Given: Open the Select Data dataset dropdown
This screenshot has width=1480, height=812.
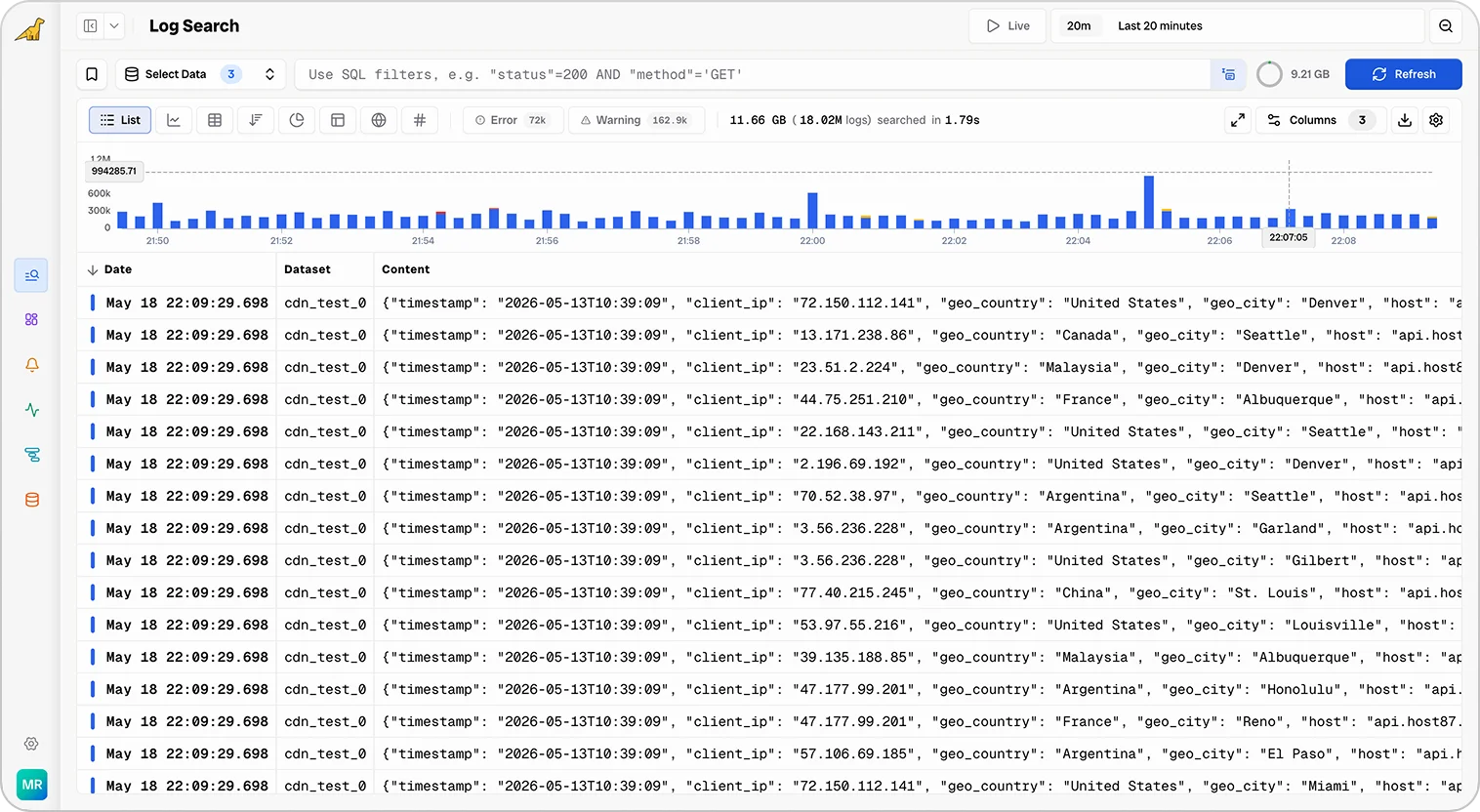Looking at the screenshot, I should pyautogui.click(x=200, y=74).
